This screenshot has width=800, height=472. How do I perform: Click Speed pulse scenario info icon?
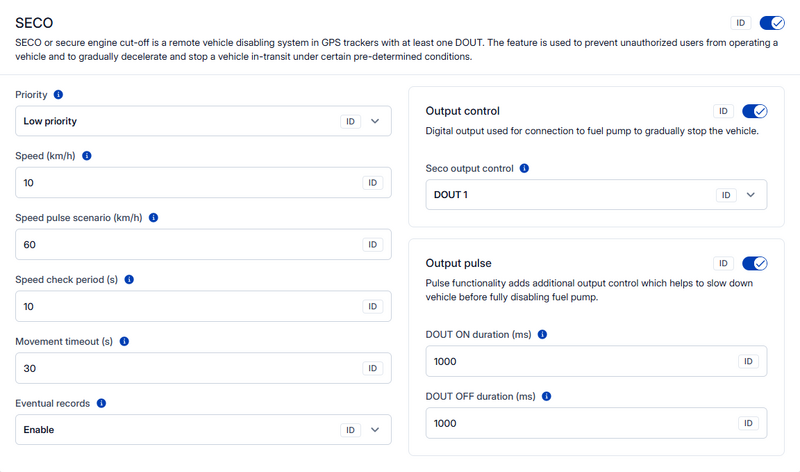pos(154,218)
